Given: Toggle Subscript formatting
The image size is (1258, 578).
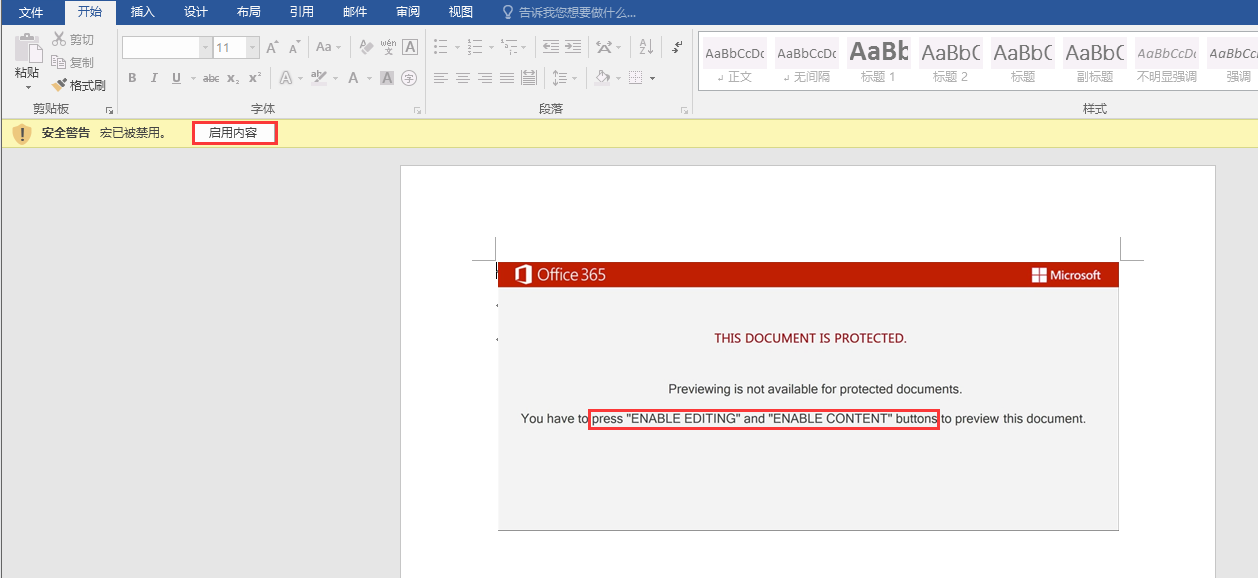Looking at the screenshot, I should [x=232, y=78].
